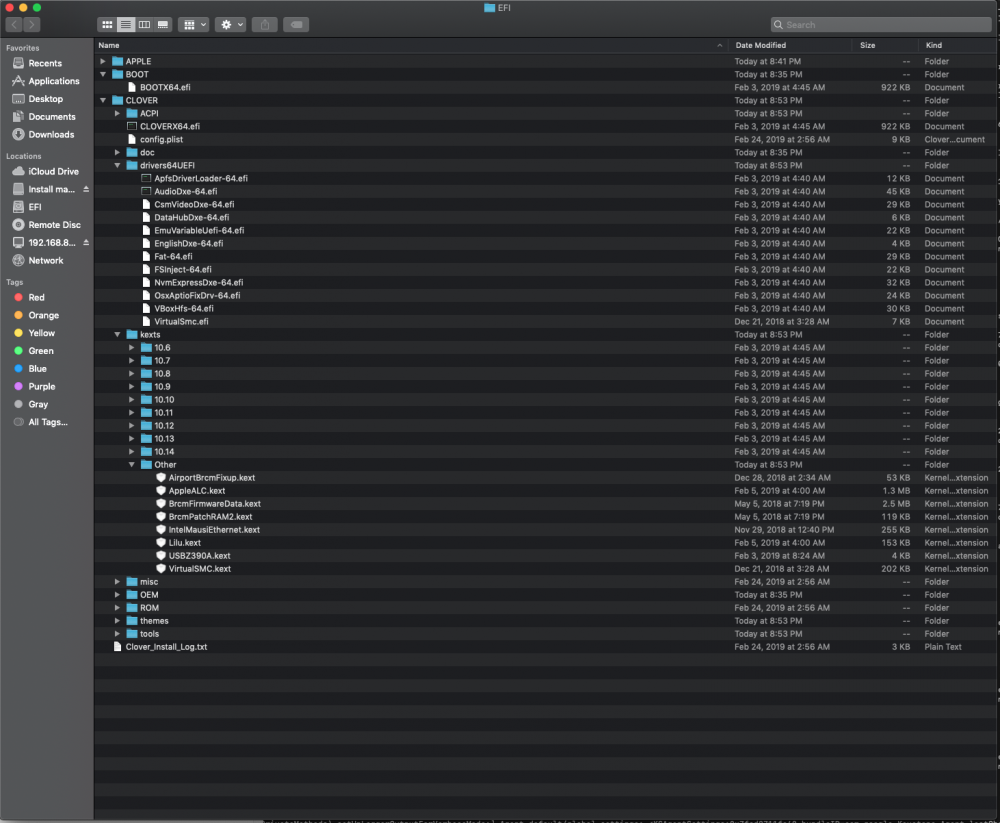
Task: Collapse the BOOT folder
Action: click(103, 75)
